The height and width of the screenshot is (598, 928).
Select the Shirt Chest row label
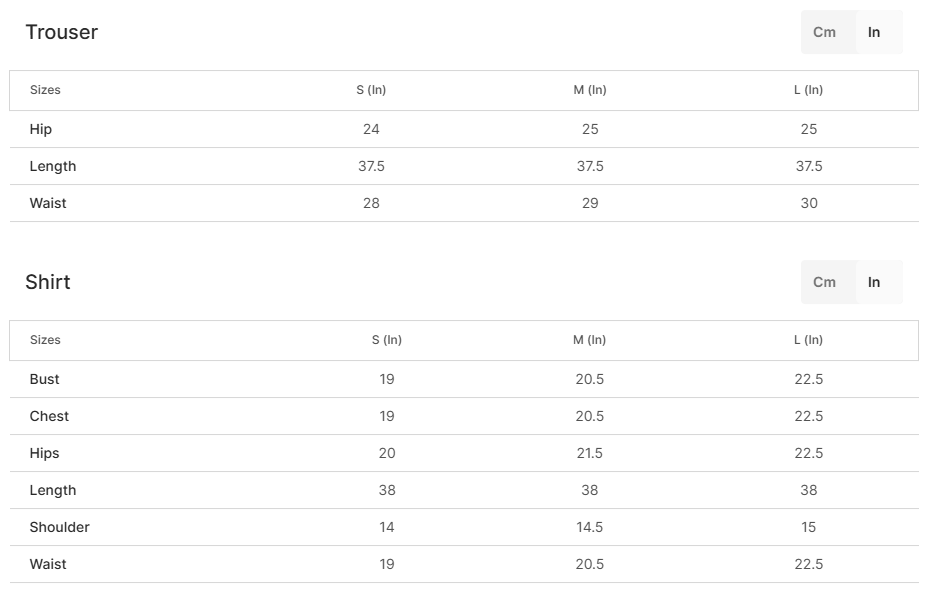click(49, 416)
